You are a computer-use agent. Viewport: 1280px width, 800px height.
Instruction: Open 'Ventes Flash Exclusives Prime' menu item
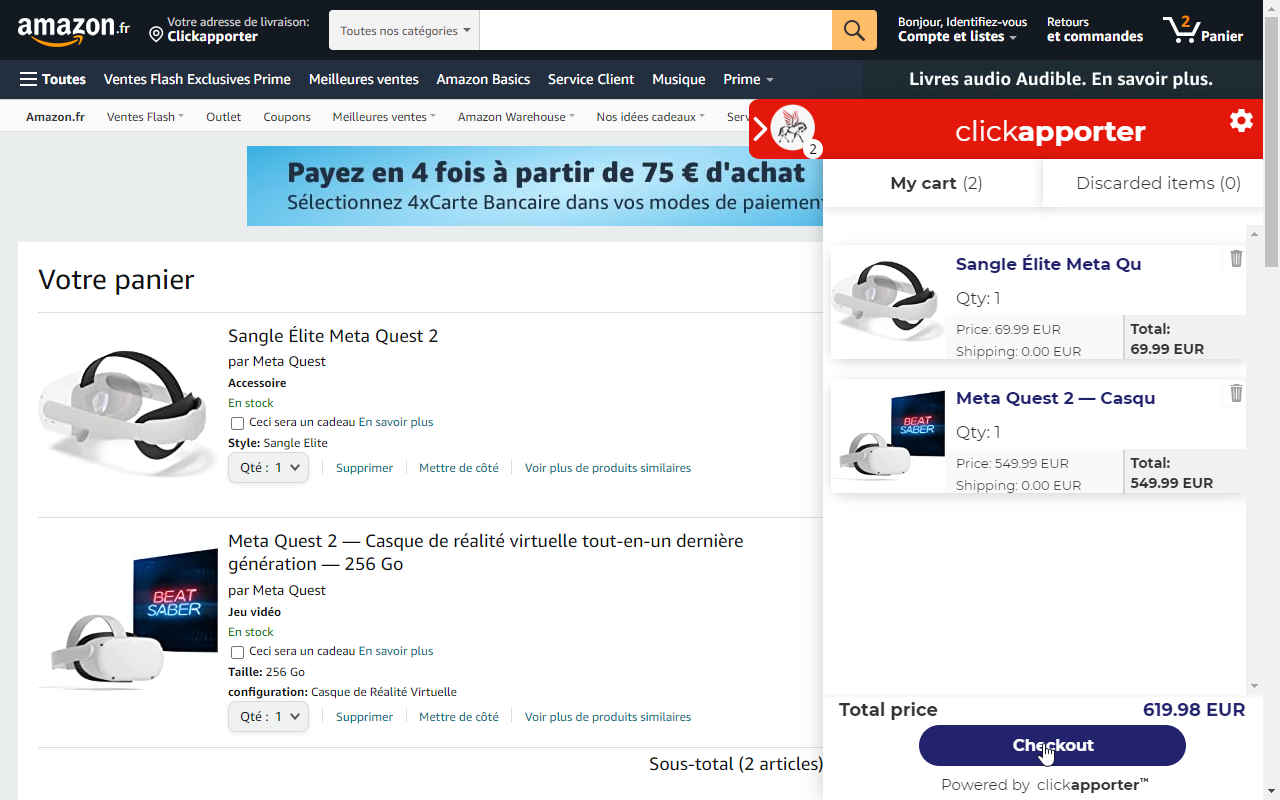197,79
